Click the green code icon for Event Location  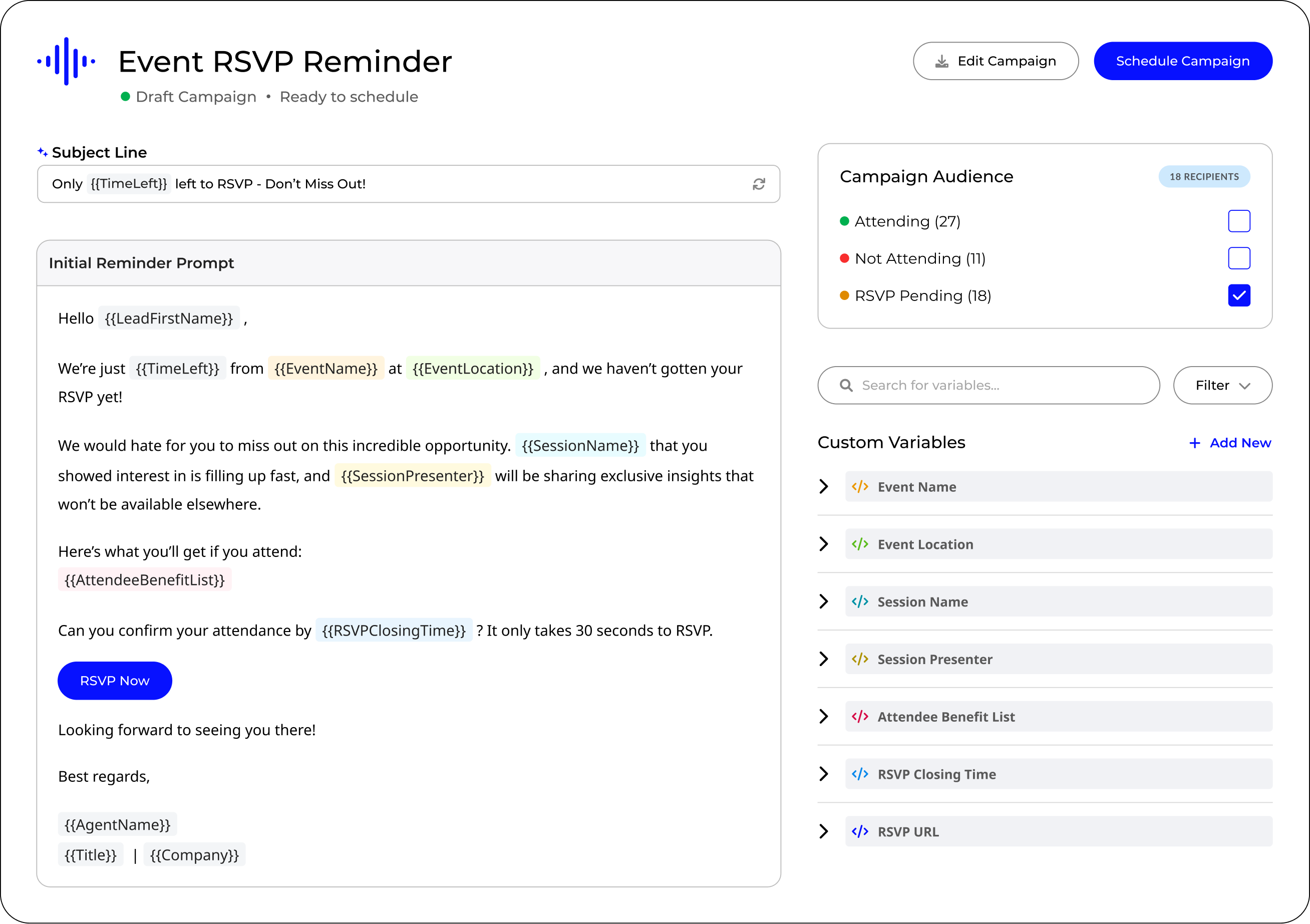point(860,544)
